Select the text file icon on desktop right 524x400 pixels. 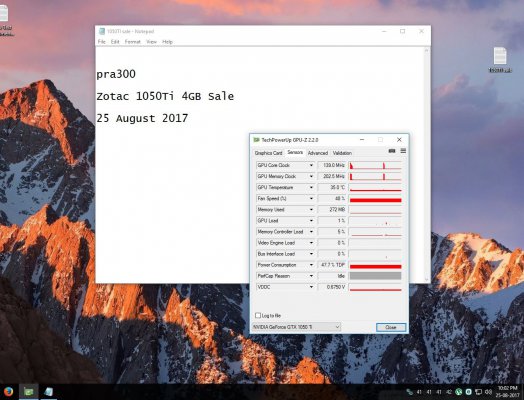tap(500, 59)
